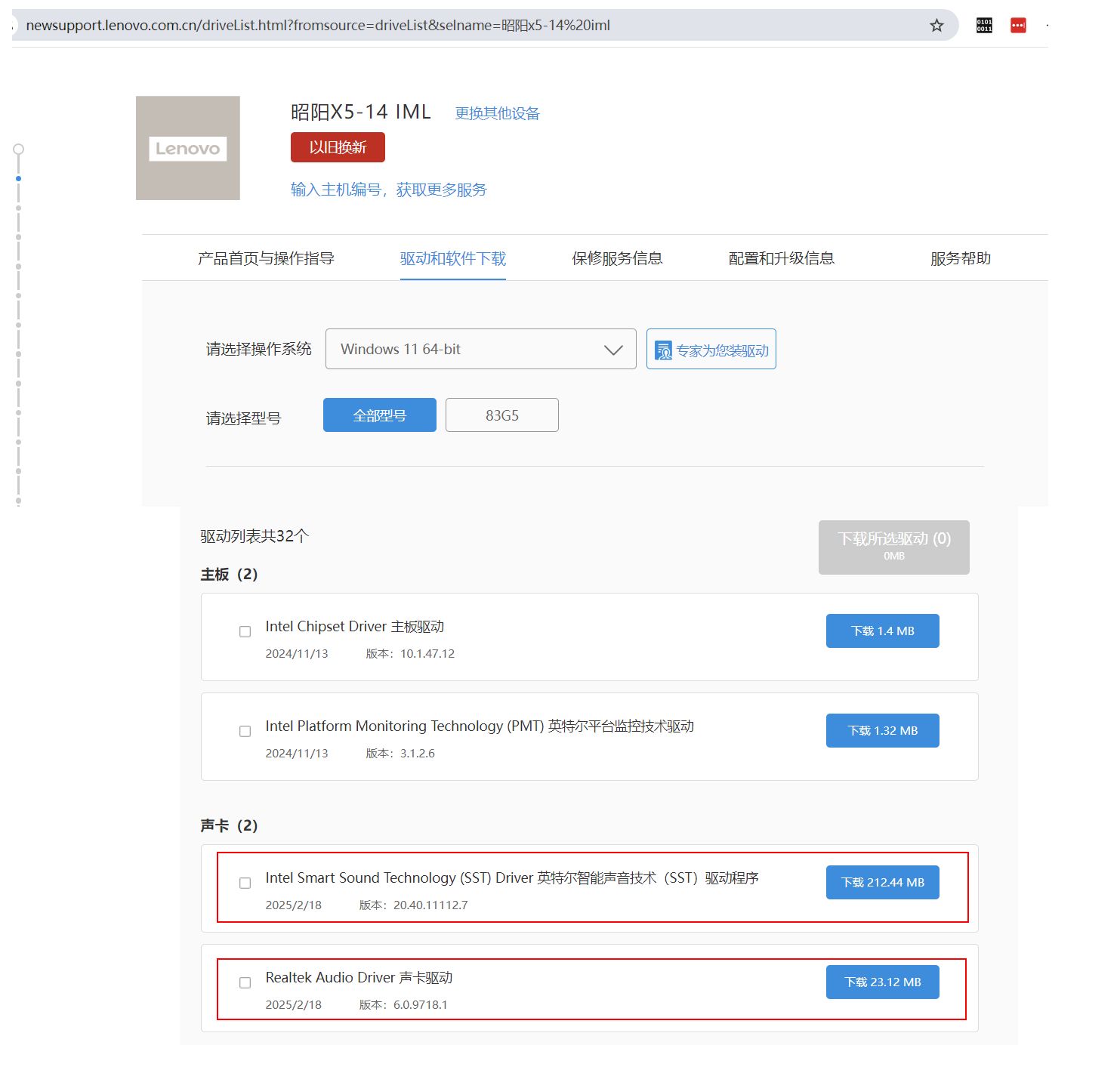Viewport: 1120px width, 1067px height.
Task: Switch to the 保修服务信息 tab
Action: (x=617, y=258)
